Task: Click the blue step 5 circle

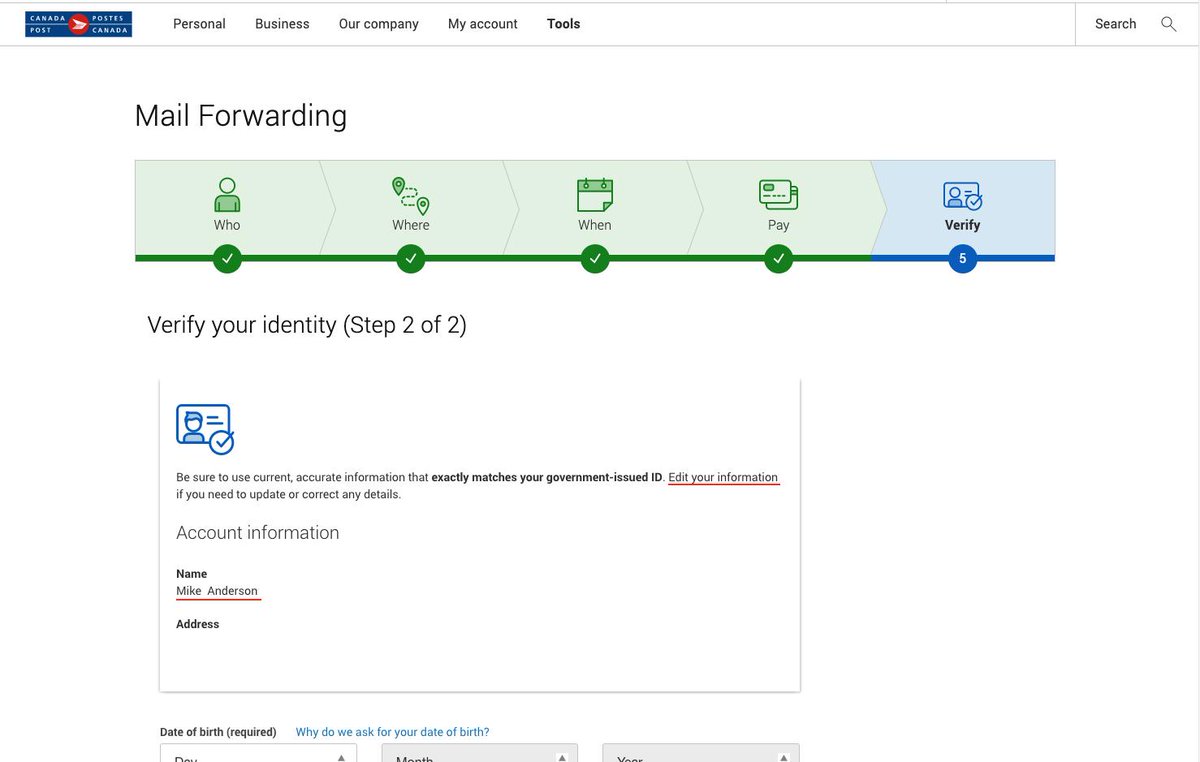Action: click(962, 259)
